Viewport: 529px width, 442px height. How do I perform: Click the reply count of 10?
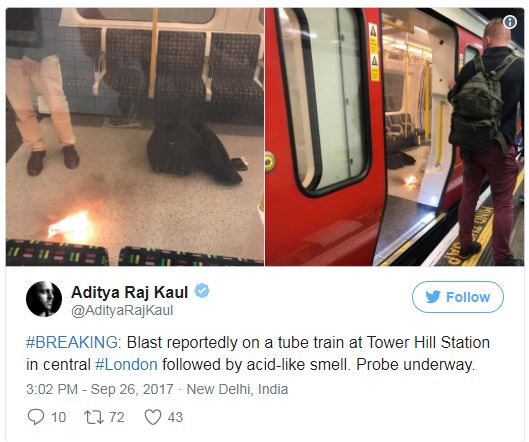click(58, 417)
